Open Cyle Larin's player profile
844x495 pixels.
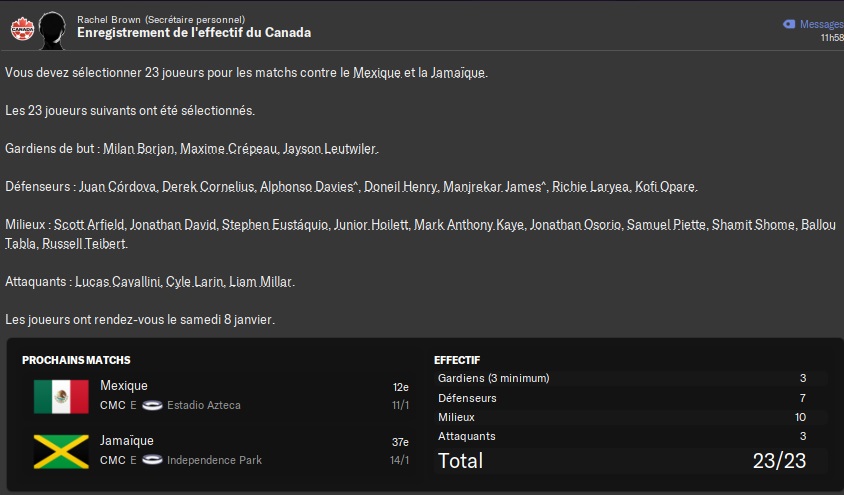click(x=195, y=281)
